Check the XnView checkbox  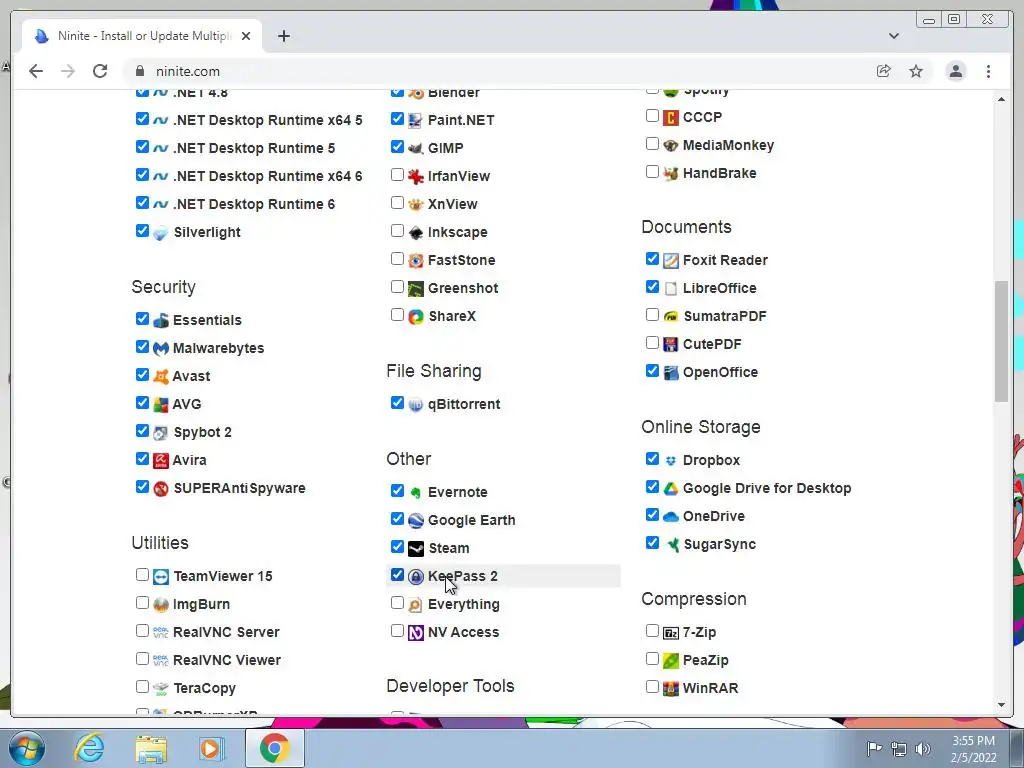397,203
